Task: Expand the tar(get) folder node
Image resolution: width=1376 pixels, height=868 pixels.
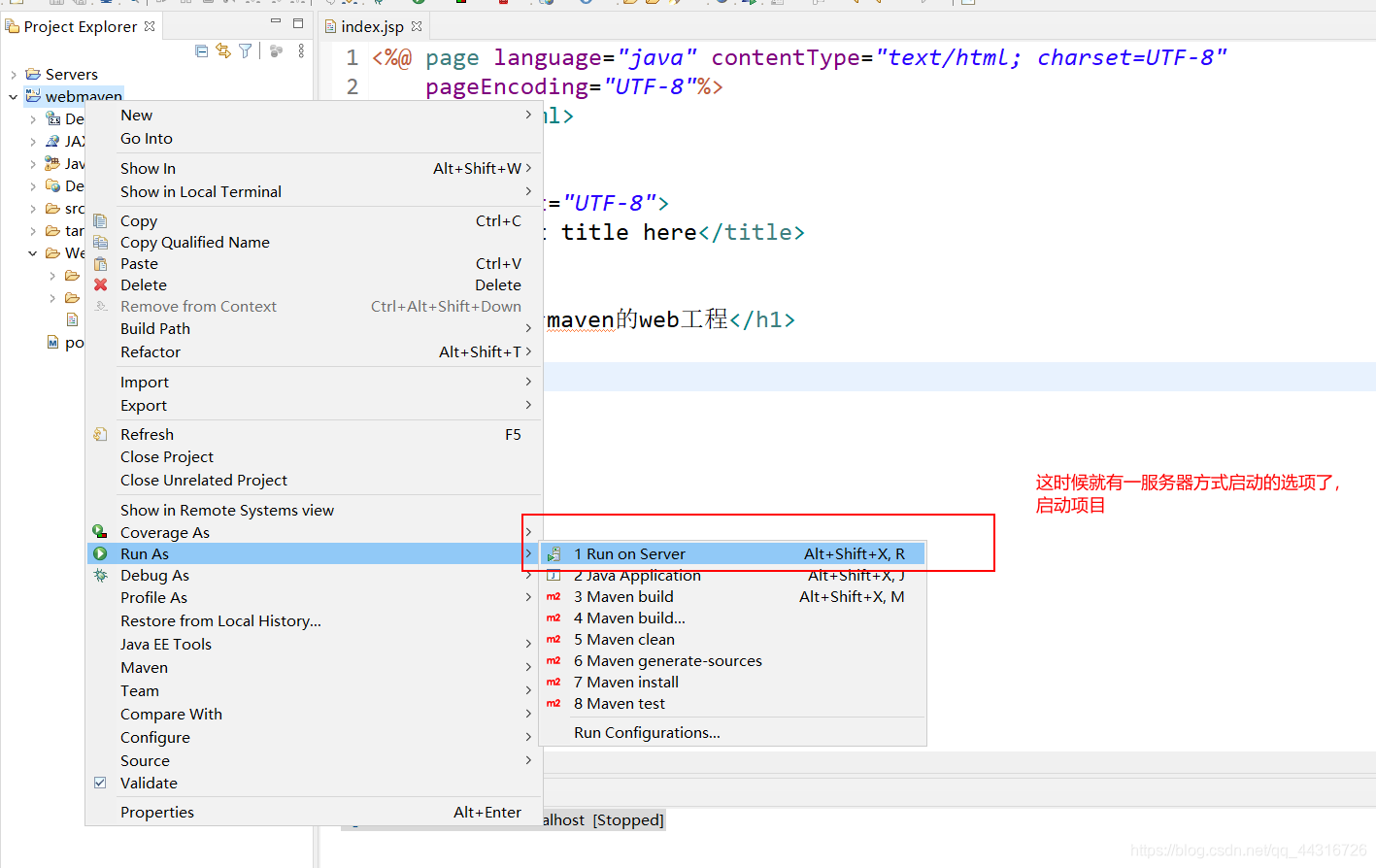Action: pos(33,231)
